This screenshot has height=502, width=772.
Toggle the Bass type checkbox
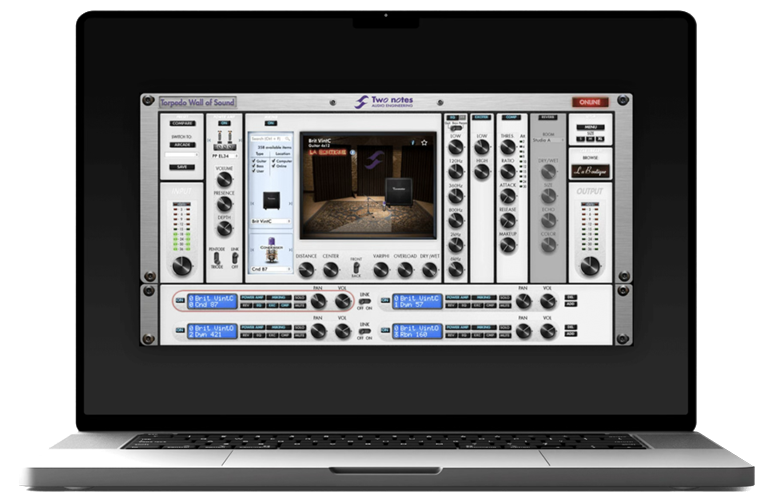pos(254,166)
